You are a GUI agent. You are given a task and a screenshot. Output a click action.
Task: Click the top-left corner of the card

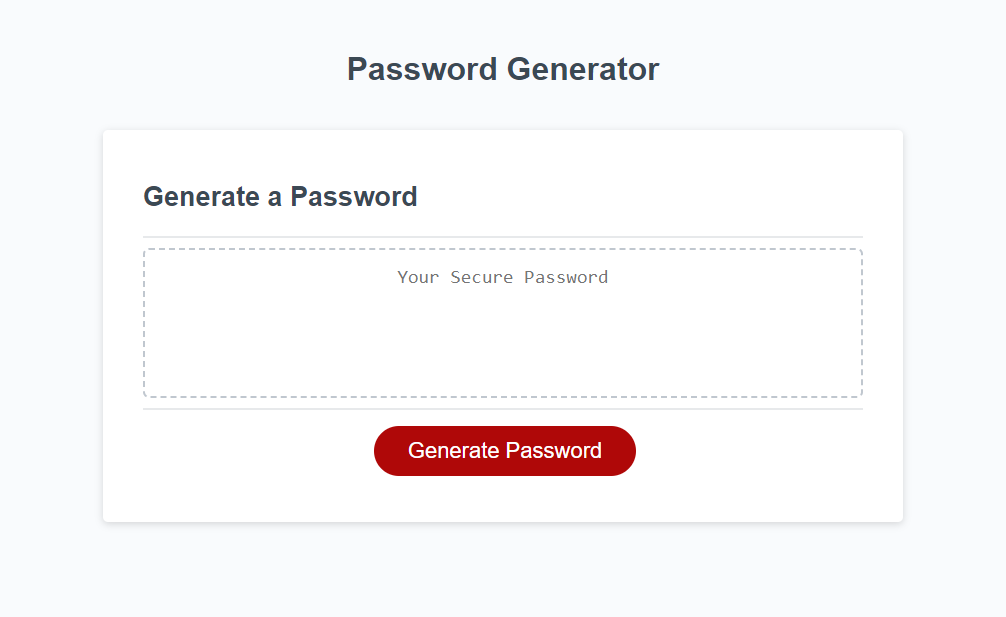coord(110,135)
